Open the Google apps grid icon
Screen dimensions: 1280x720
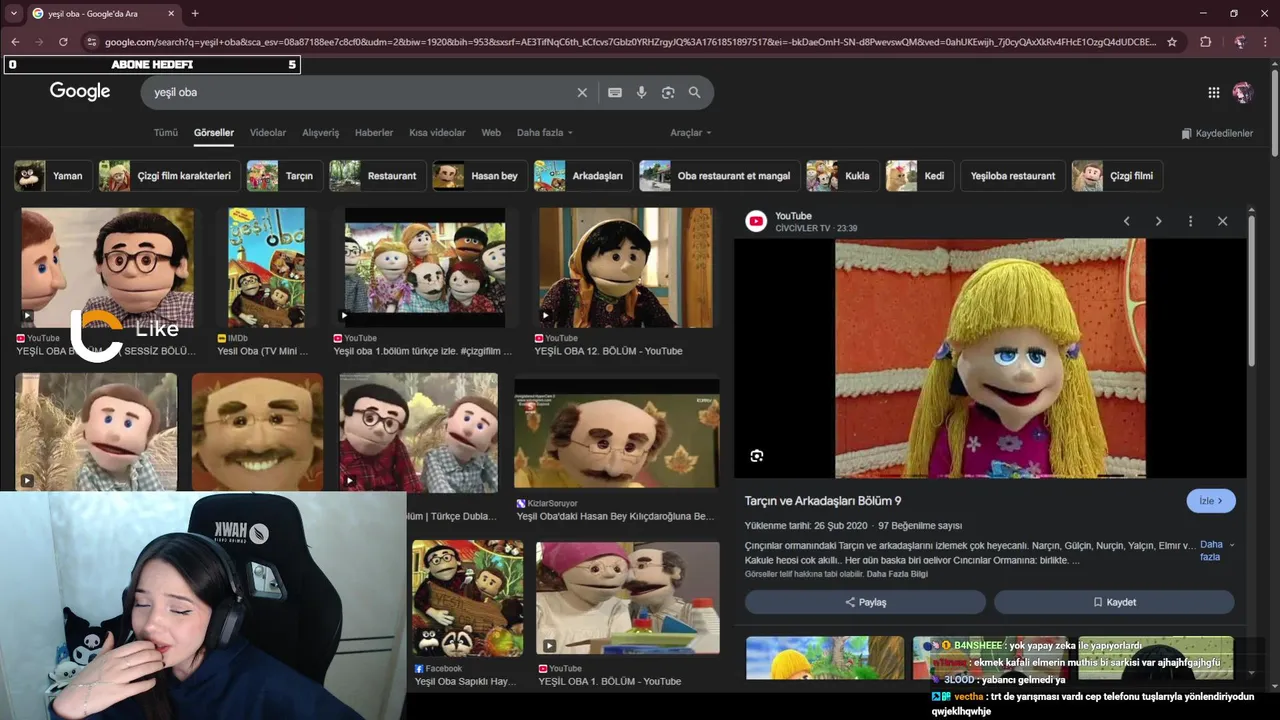(1213, 92)
